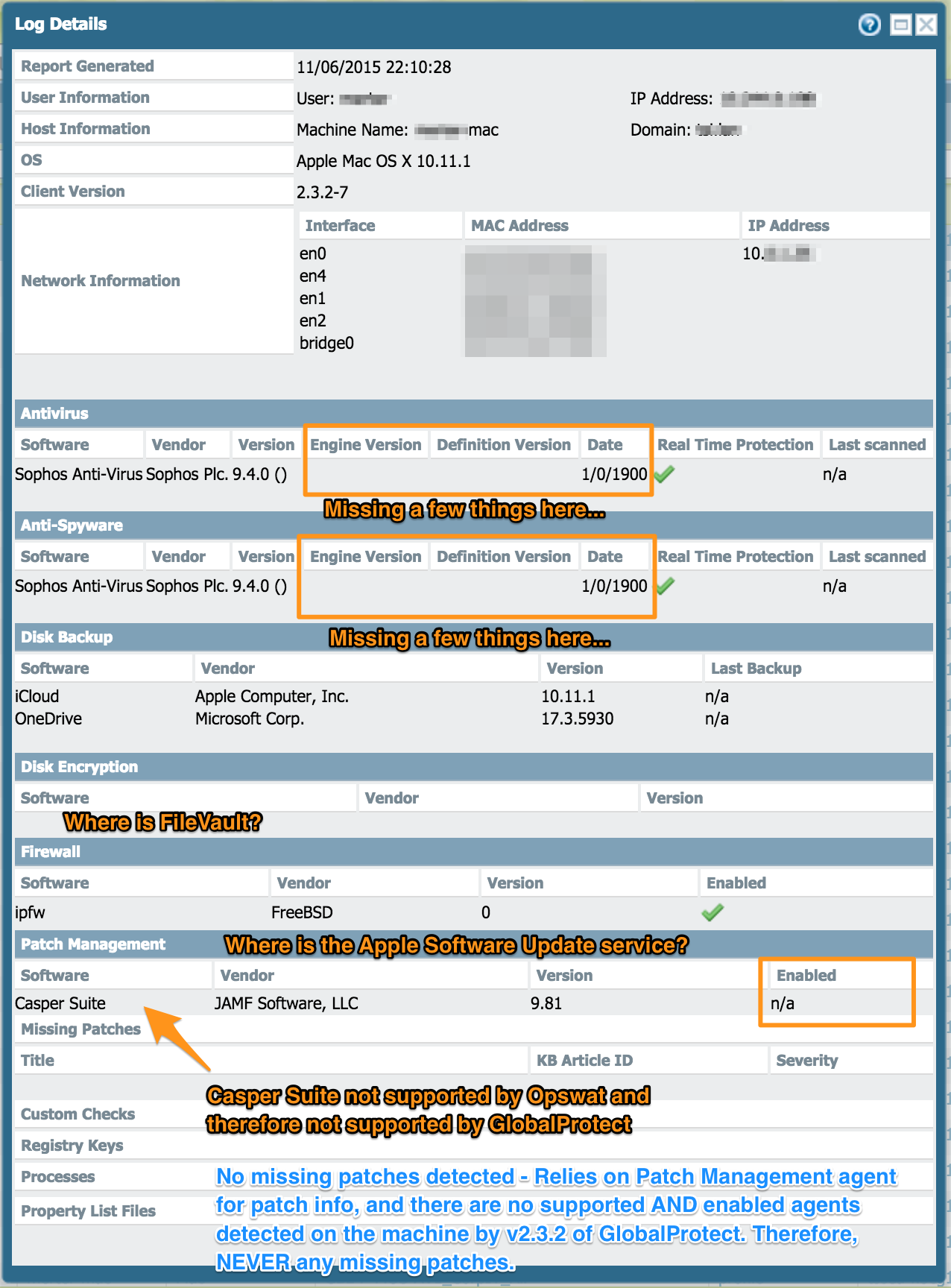Select the Report Generated label

tap(87, 66)
